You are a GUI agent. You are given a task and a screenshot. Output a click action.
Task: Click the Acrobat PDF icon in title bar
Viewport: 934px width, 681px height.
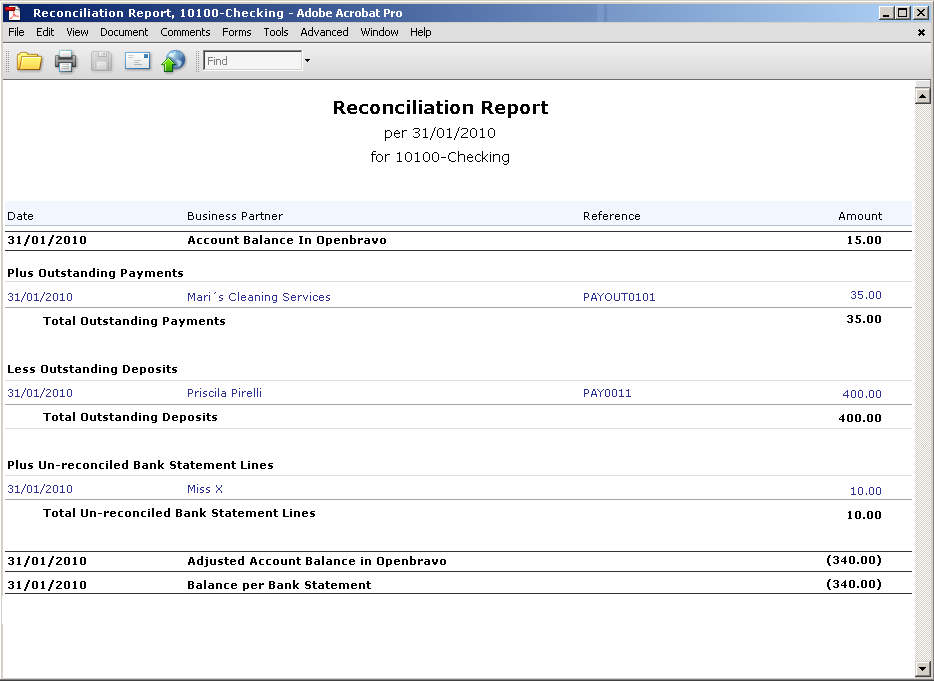[14, 13]
